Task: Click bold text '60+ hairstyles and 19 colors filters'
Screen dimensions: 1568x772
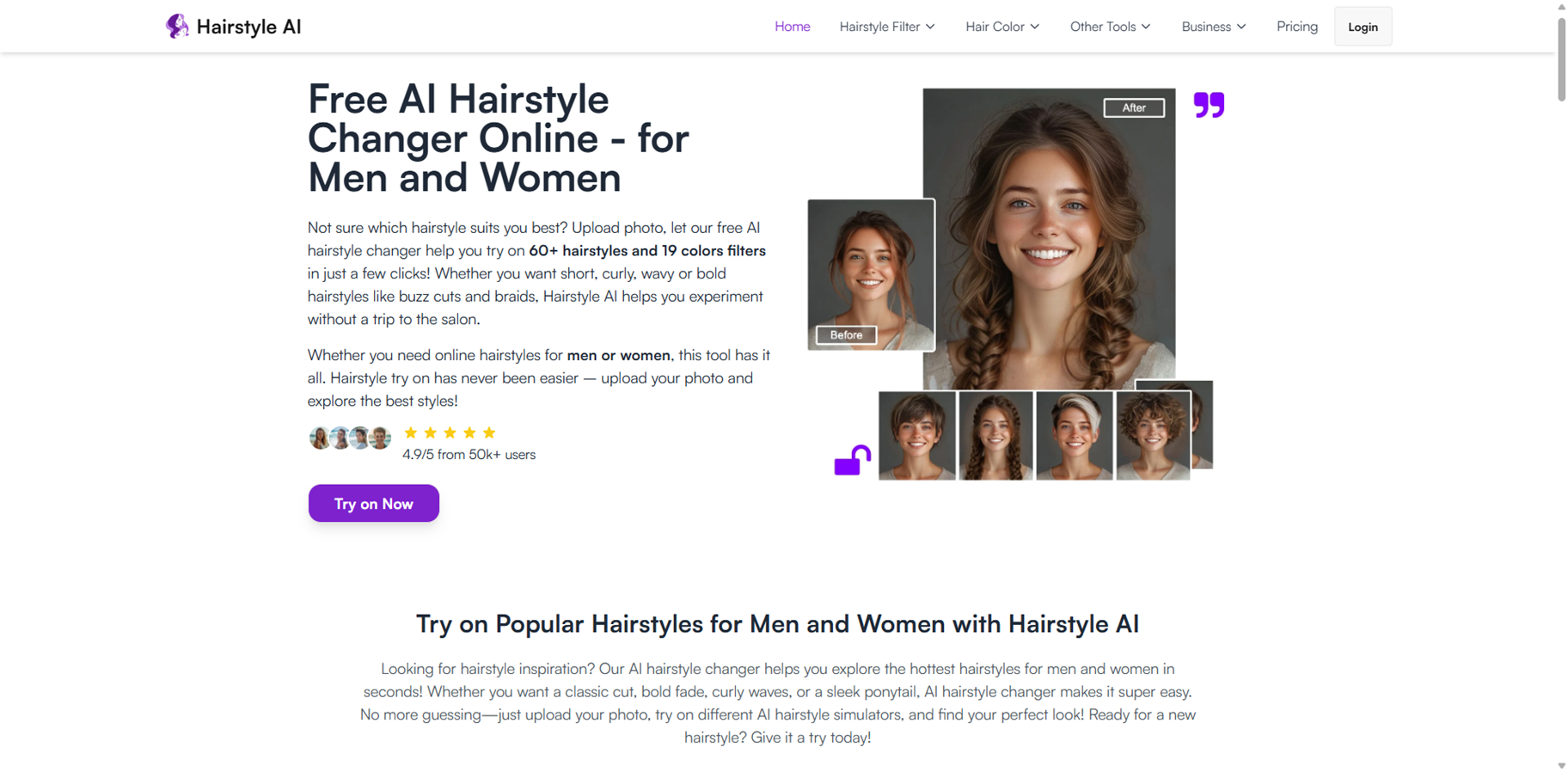Action: (x=647, y=250)
